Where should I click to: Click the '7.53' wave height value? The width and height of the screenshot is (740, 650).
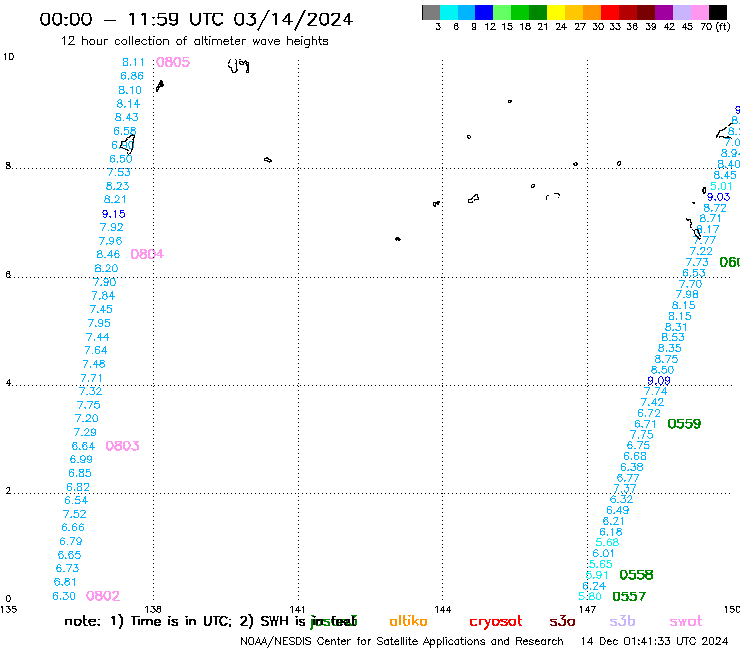118,172
